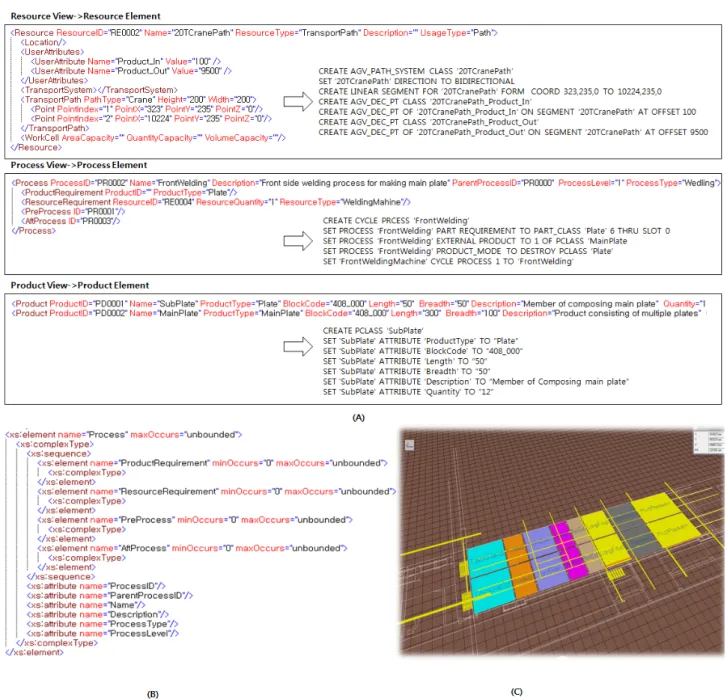Select the TransportPath PathType="Crane" line
727x700 pixels.
[138, 100]
